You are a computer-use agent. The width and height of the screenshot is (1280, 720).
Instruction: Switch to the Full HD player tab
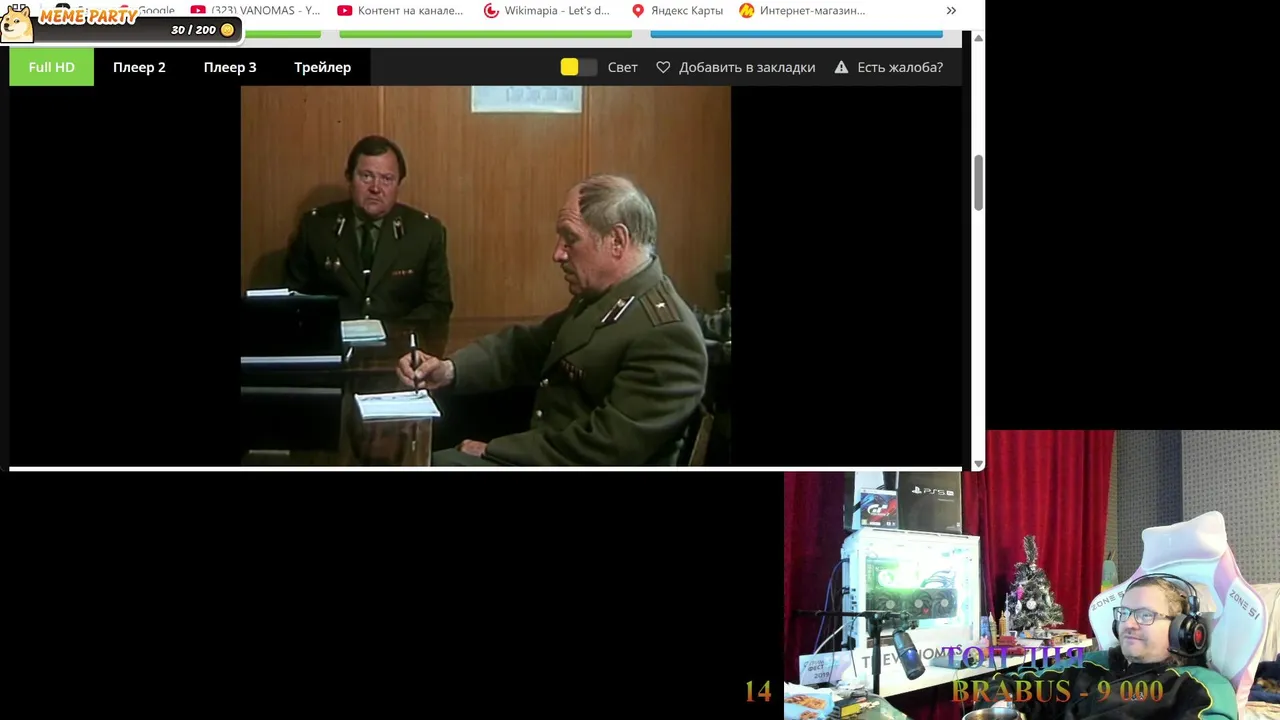coord(51,67)
